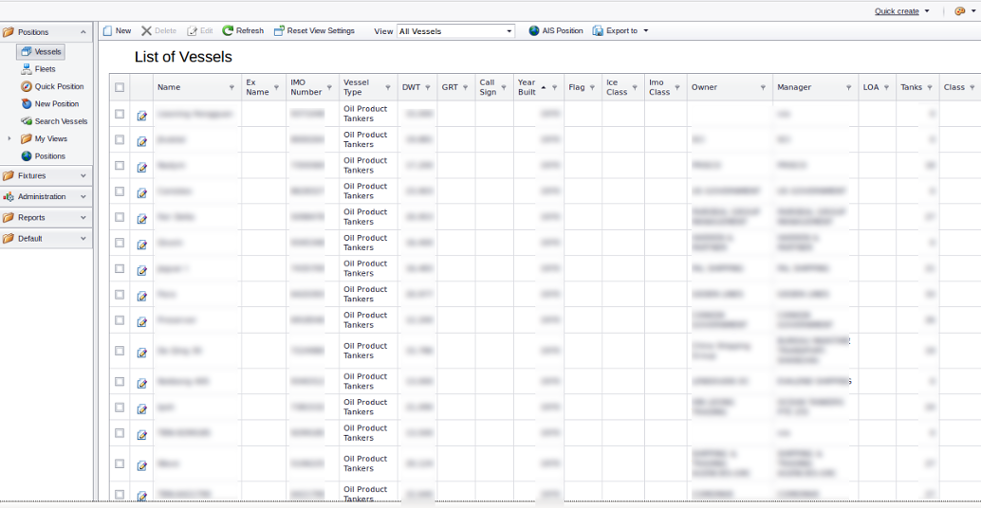
Task: Open the Positions globe item in sidebar
Action: [x=43, y=156]
